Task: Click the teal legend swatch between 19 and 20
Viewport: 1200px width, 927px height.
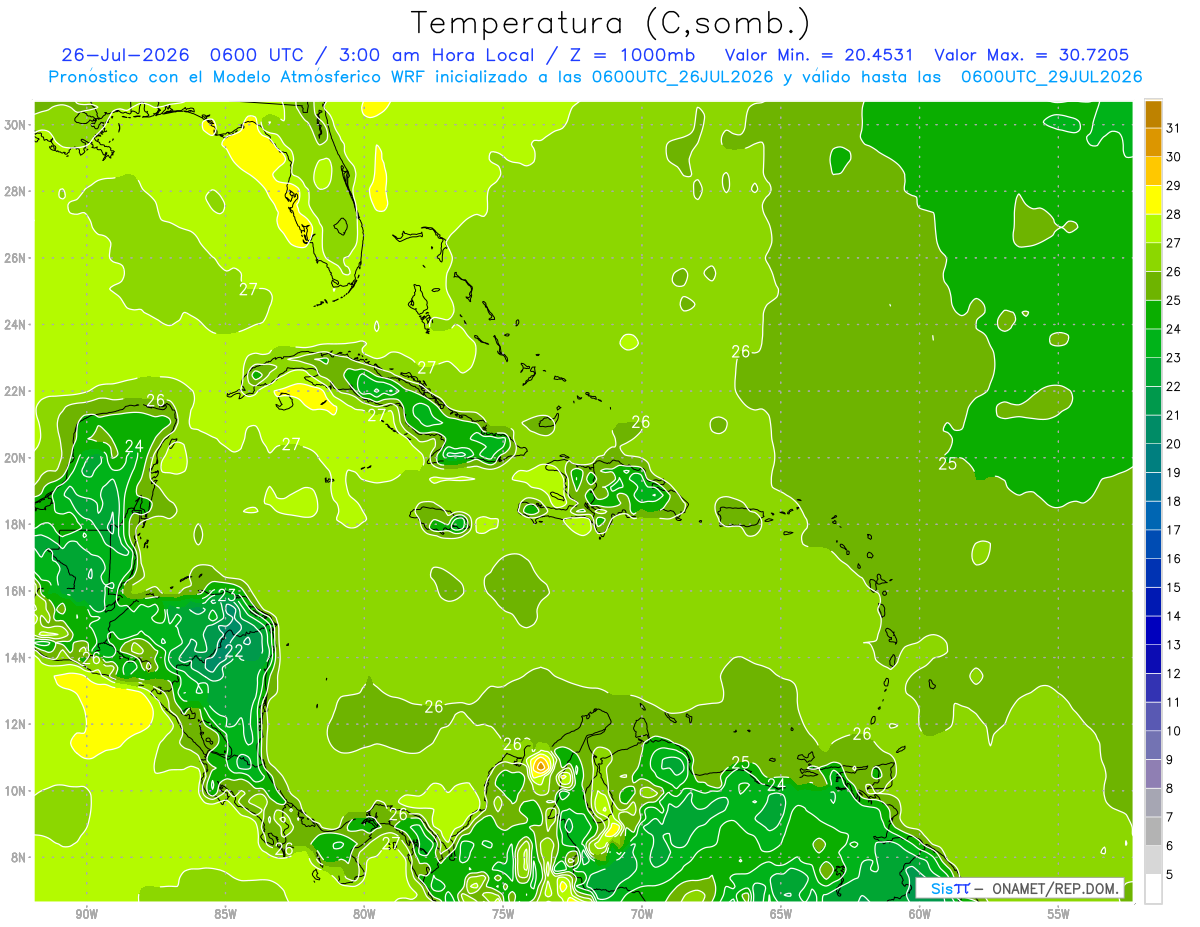Action: click(x=1153, y=459)
